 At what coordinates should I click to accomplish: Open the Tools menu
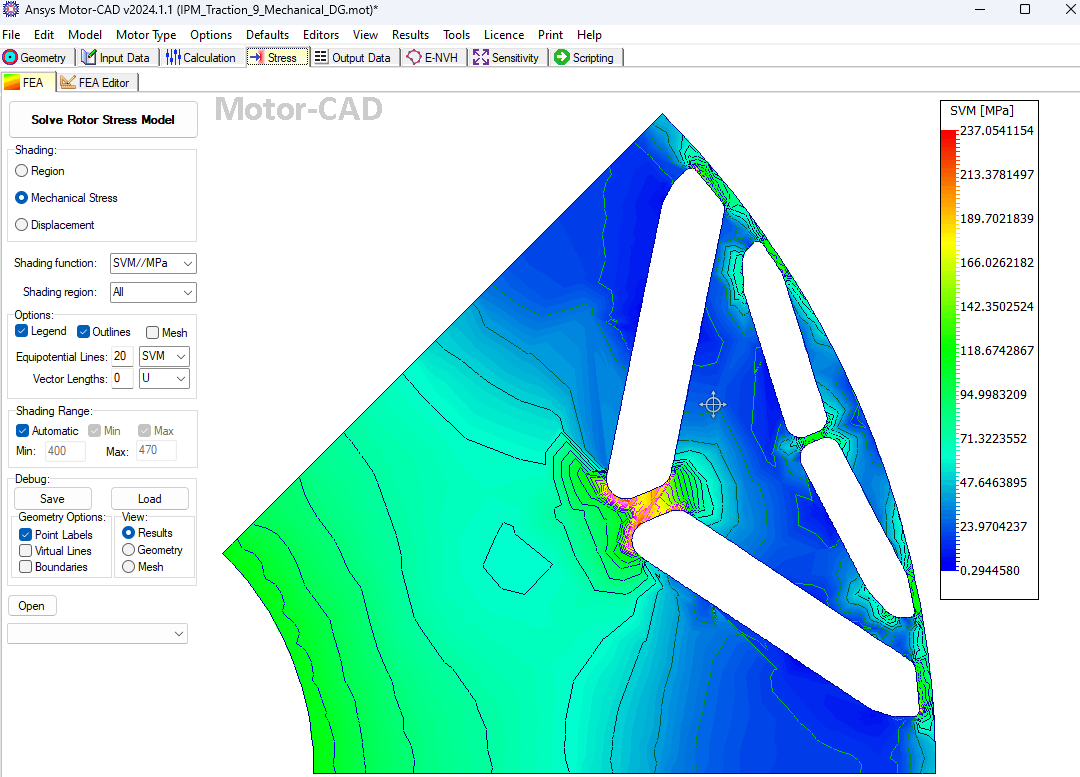click(x=456, y=34)
